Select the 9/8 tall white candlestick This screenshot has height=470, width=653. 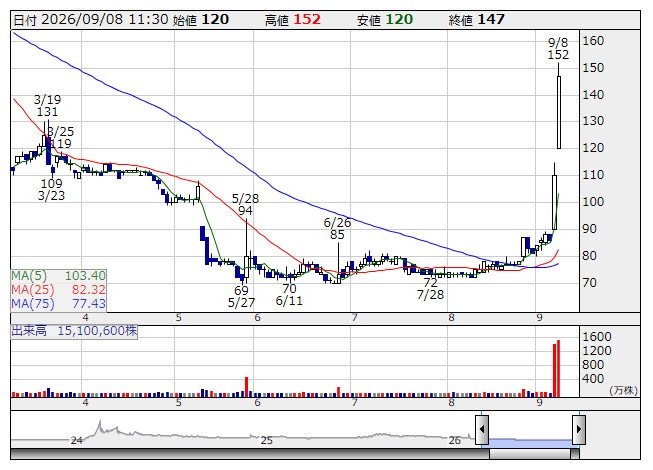tap(558, 112)
